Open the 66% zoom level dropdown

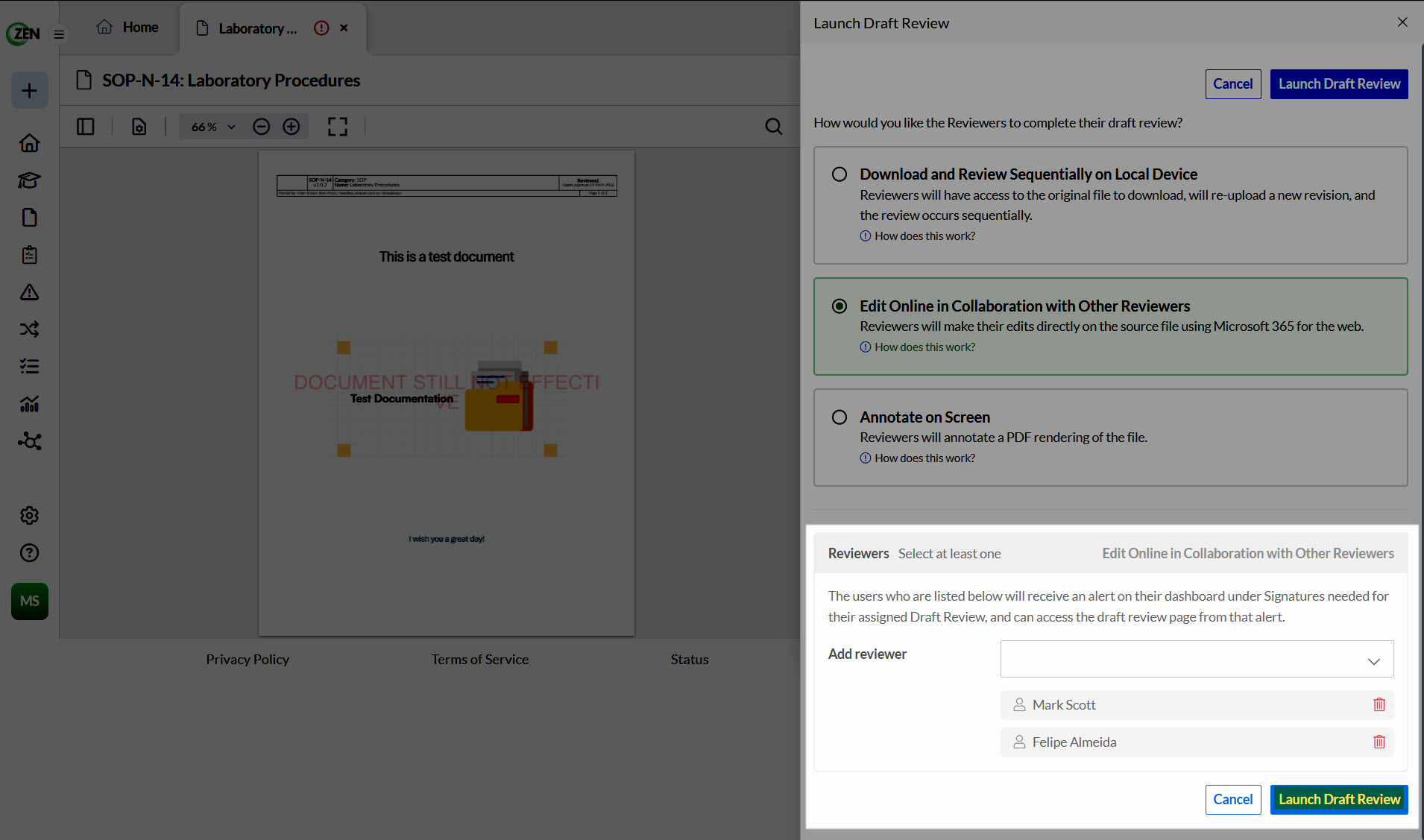point(213,127)
